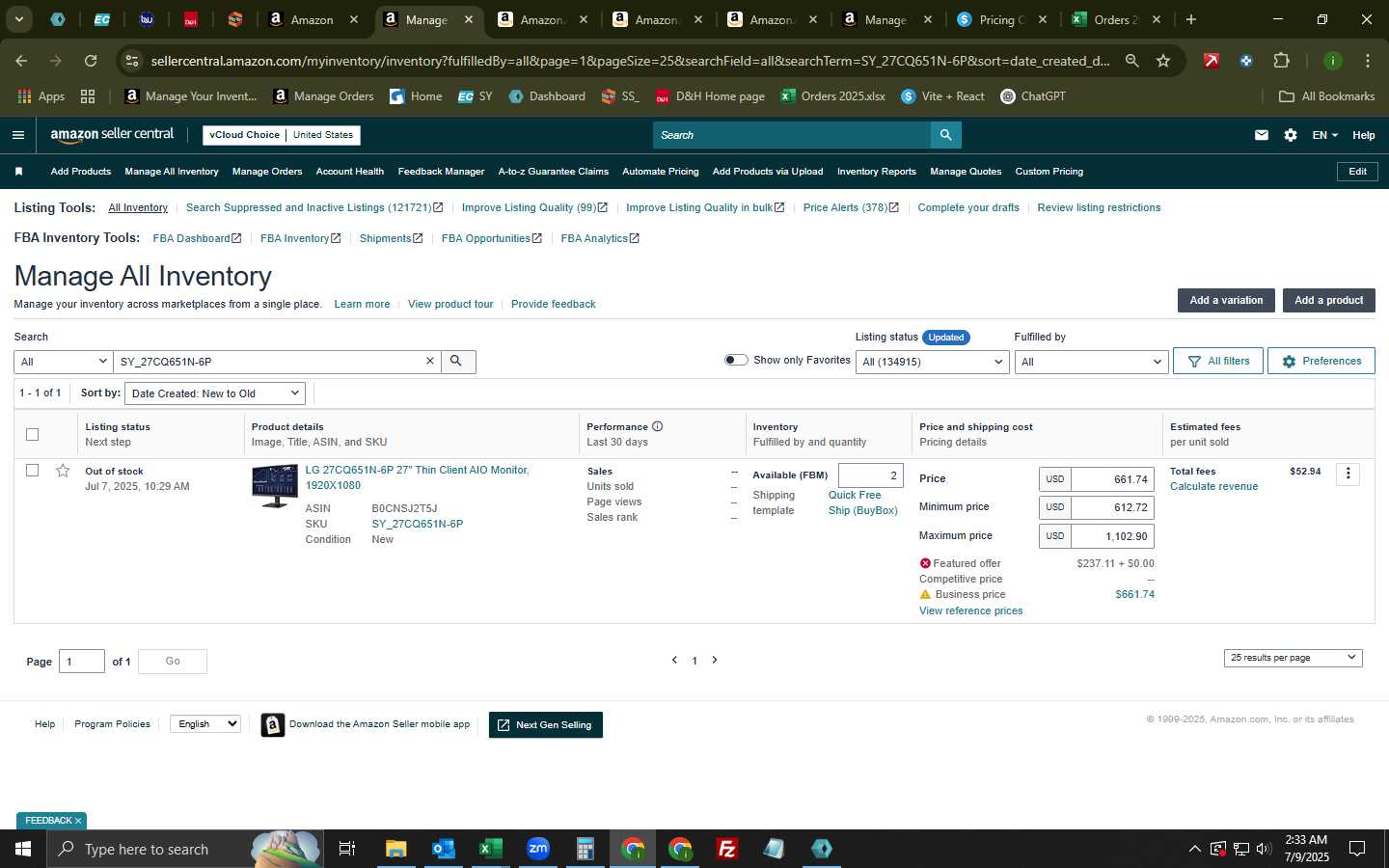Open the Price Alerts (378) link

coord(851,207)
